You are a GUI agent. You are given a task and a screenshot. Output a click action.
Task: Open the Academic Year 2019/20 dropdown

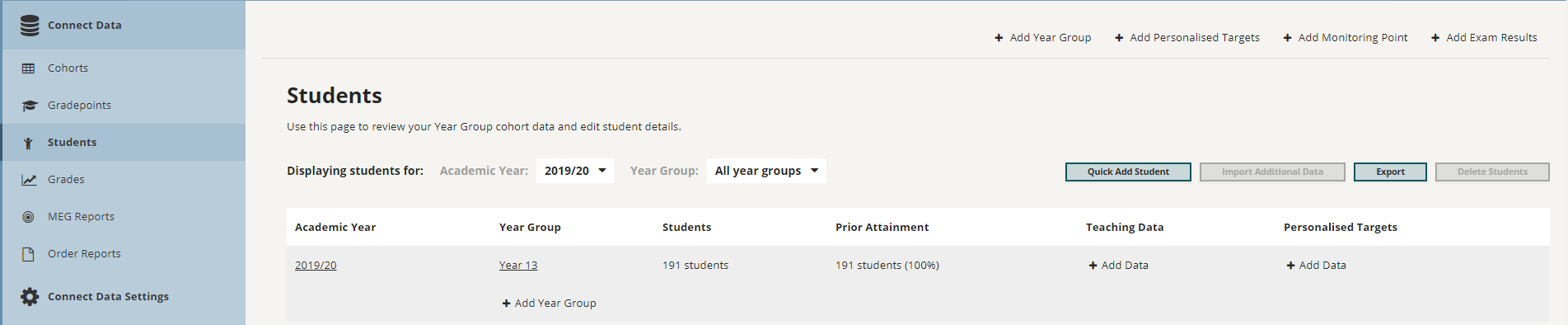(575, 171)
